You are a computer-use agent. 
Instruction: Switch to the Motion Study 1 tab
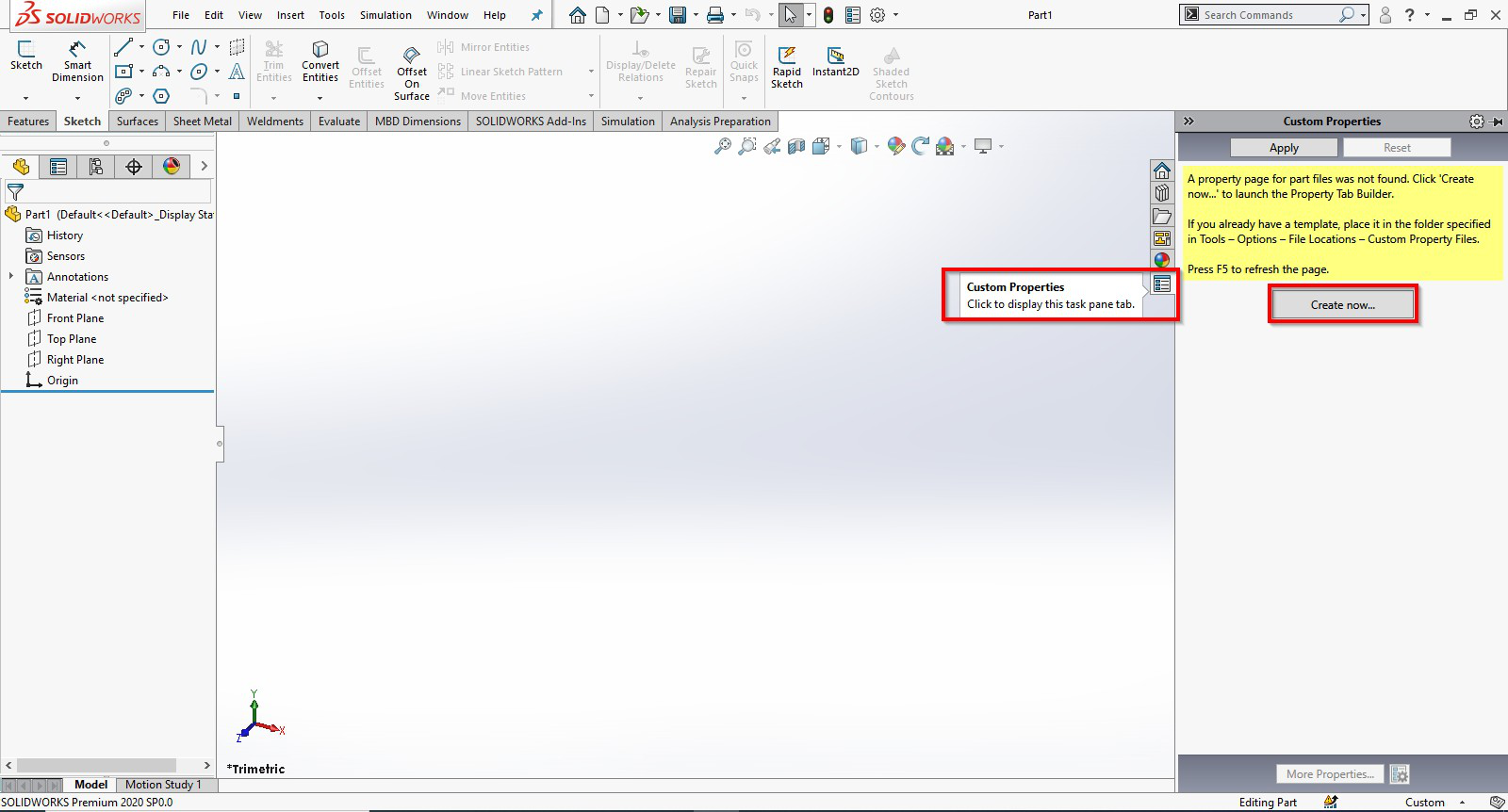pyautogui.click(x=163, y=785)
